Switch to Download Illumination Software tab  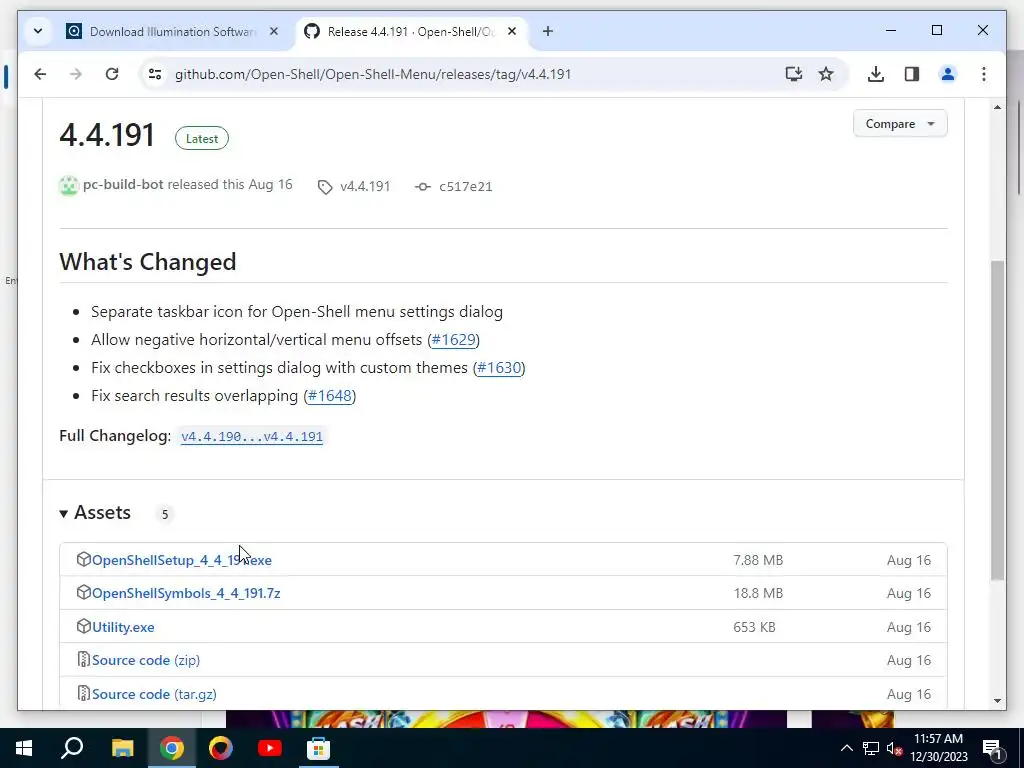[x=172, y=31]
